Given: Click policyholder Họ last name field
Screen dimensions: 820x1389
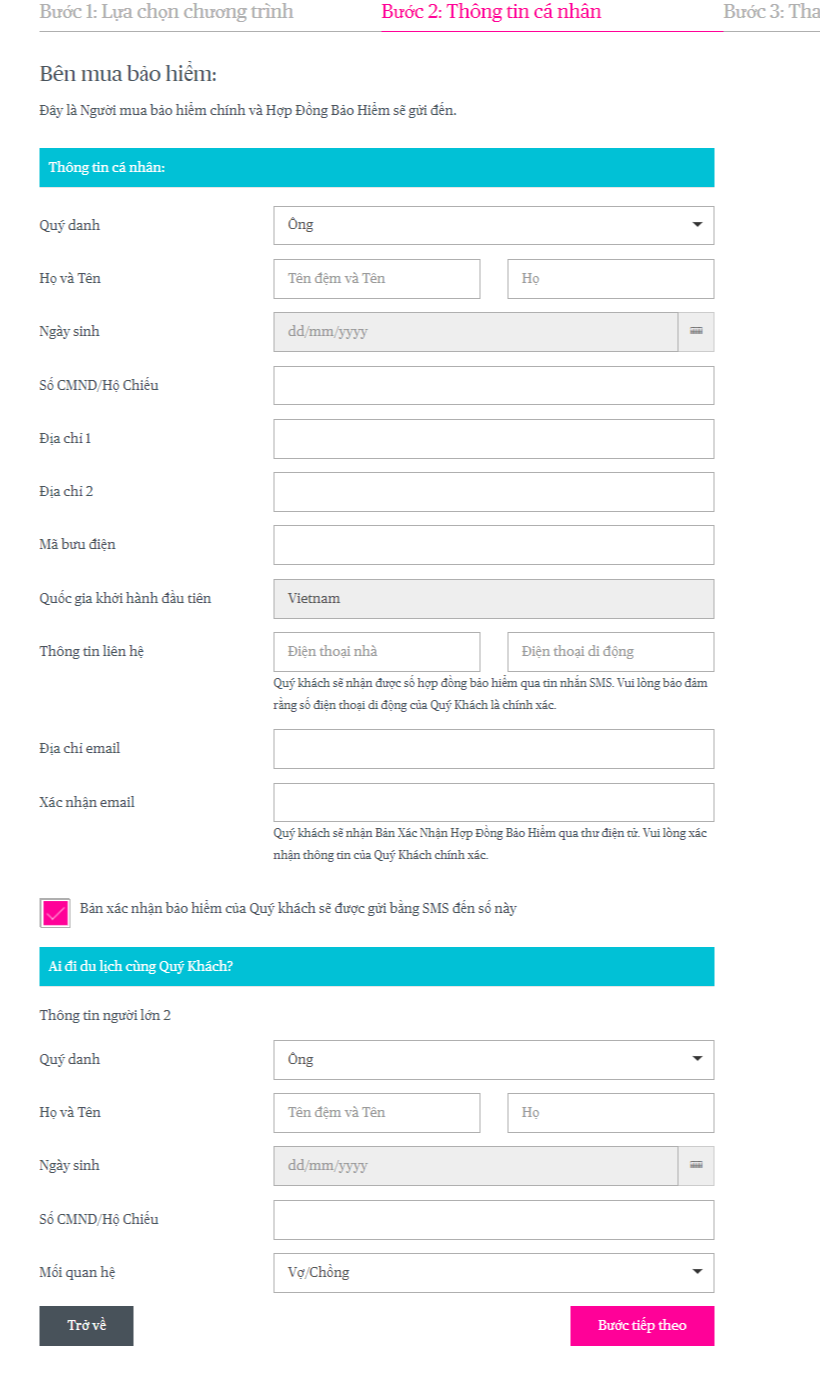Looking at the screenshot, I should pos(611,279).
